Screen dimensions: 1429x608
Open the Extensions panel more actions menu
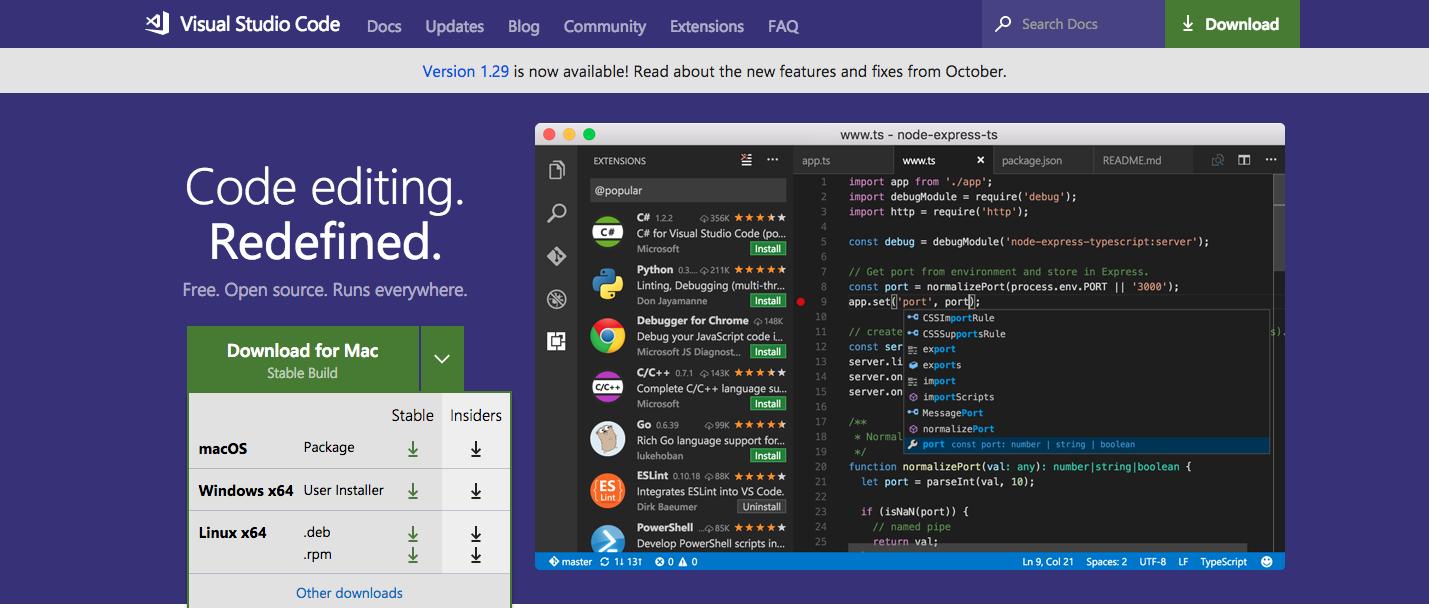[x=772, y=161]
